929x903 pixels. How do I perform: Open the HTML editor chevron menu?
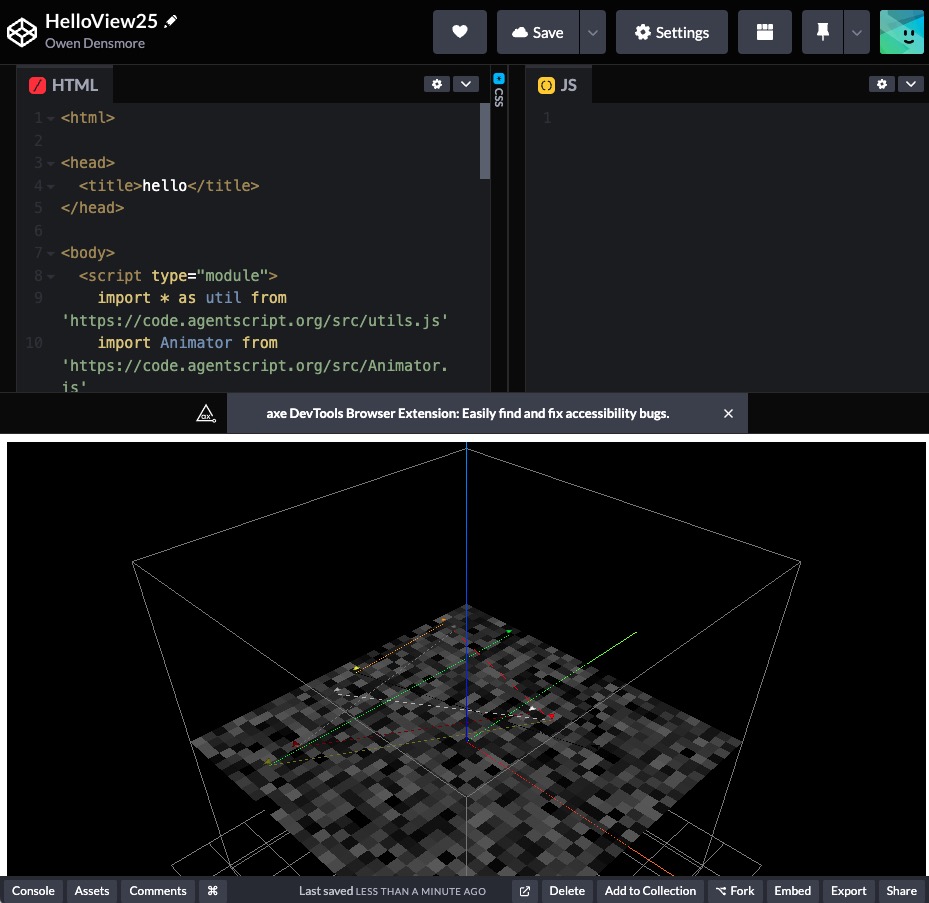[x=466, y=84]
